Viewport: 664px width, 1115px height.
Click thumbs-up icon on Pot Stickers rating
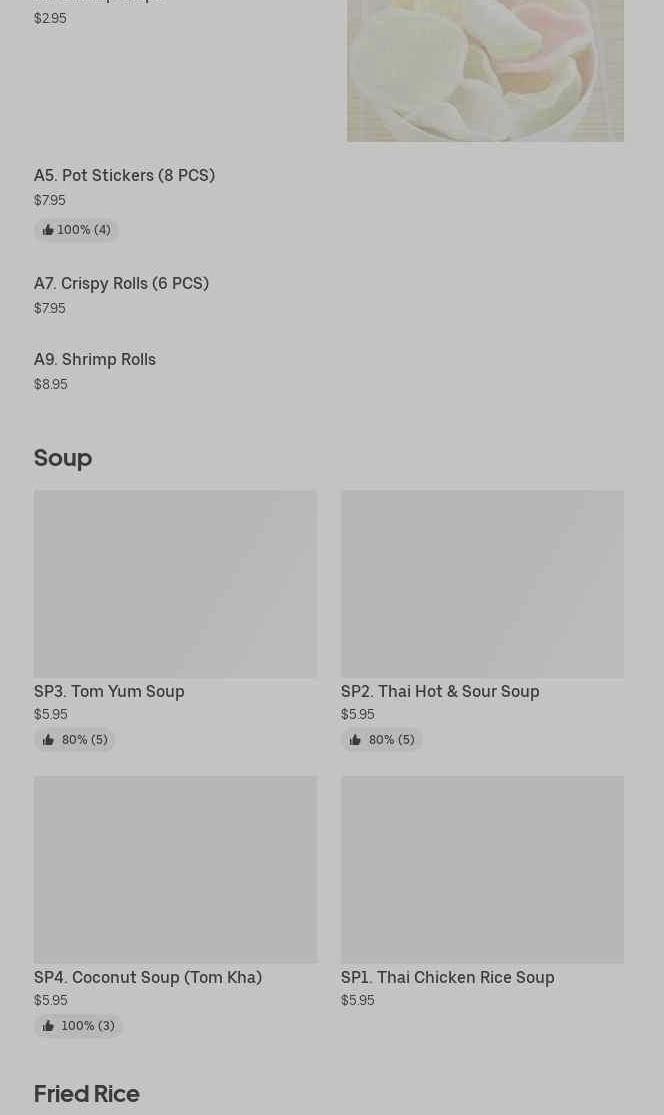[48, 230]
